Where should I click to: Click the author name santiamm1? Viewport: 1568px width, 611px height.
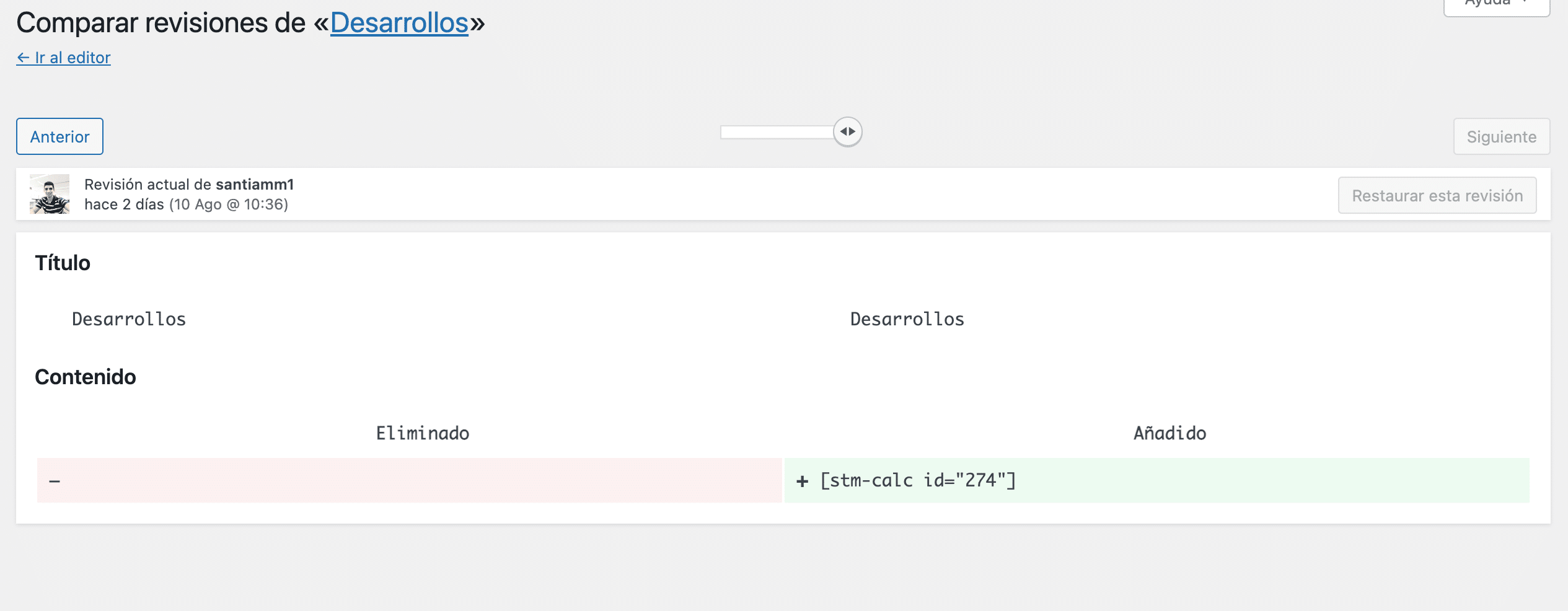pos(255,185)
